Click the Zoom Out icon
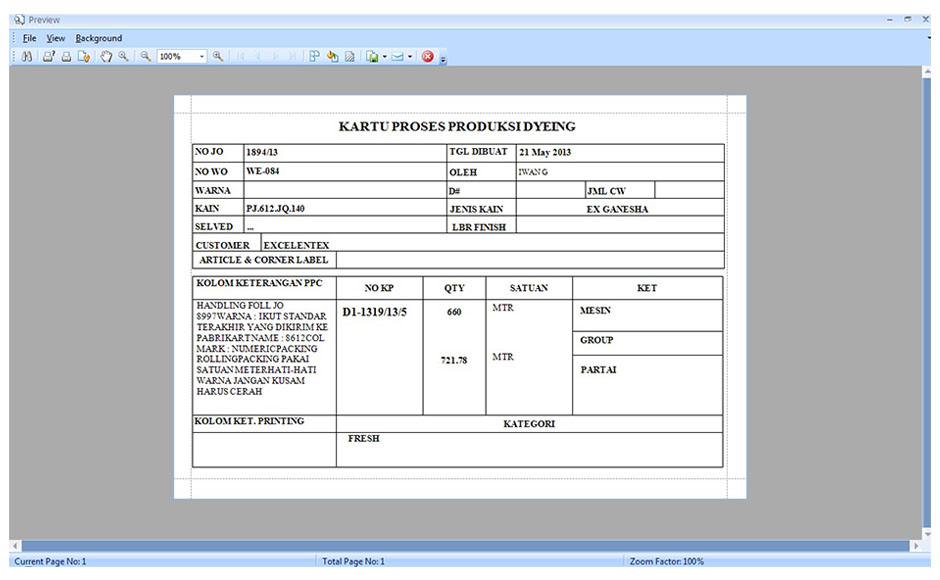Viewport: 940px width, 580px height. coord(145,57)
